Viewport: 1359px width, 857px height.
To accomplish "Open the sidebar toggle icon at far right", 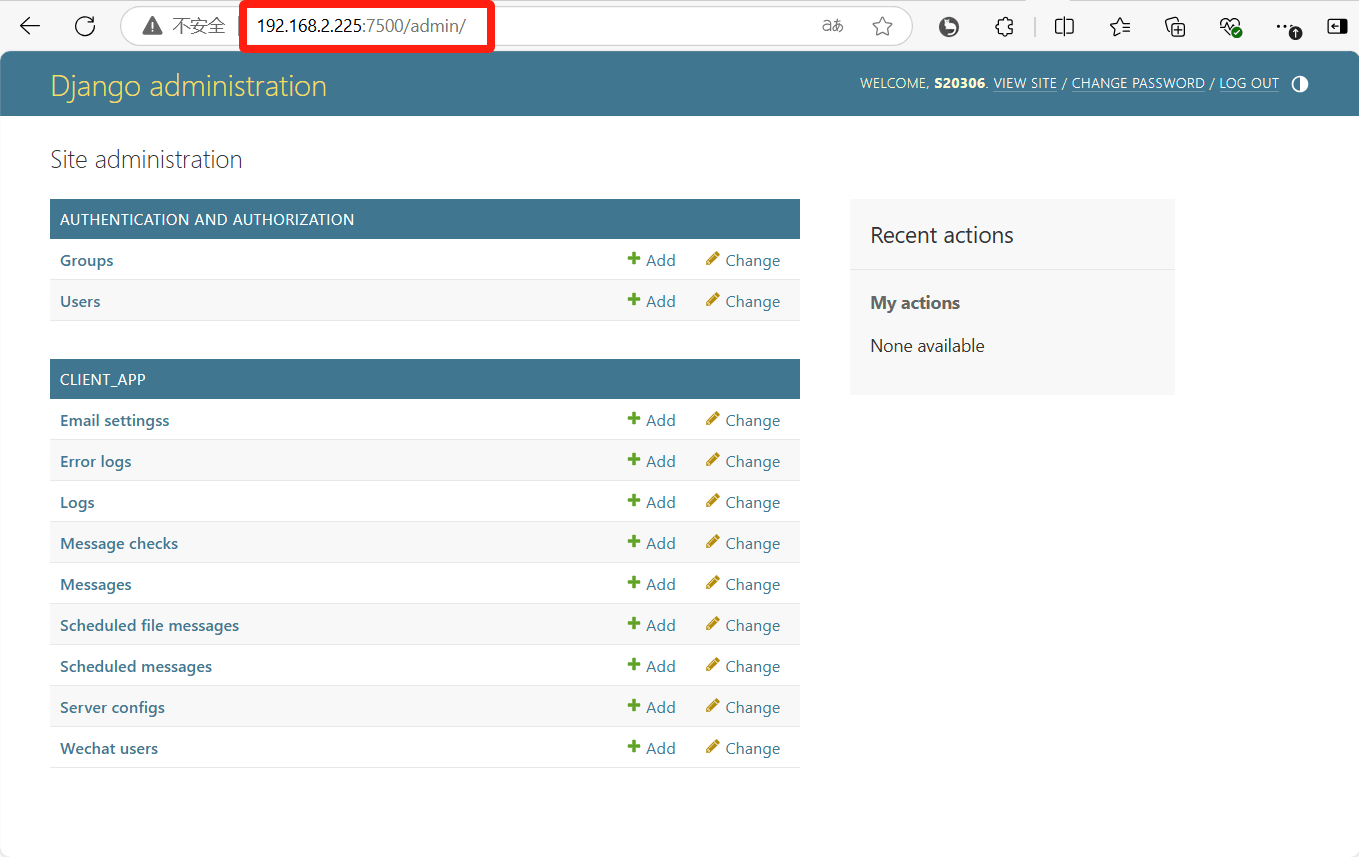I will click(1337, 27).
